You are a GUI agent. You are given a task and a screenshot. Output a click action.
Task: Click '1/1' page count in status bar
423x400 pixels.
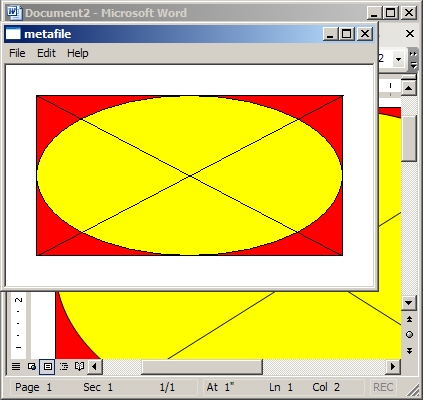click(x=167, y=387)
